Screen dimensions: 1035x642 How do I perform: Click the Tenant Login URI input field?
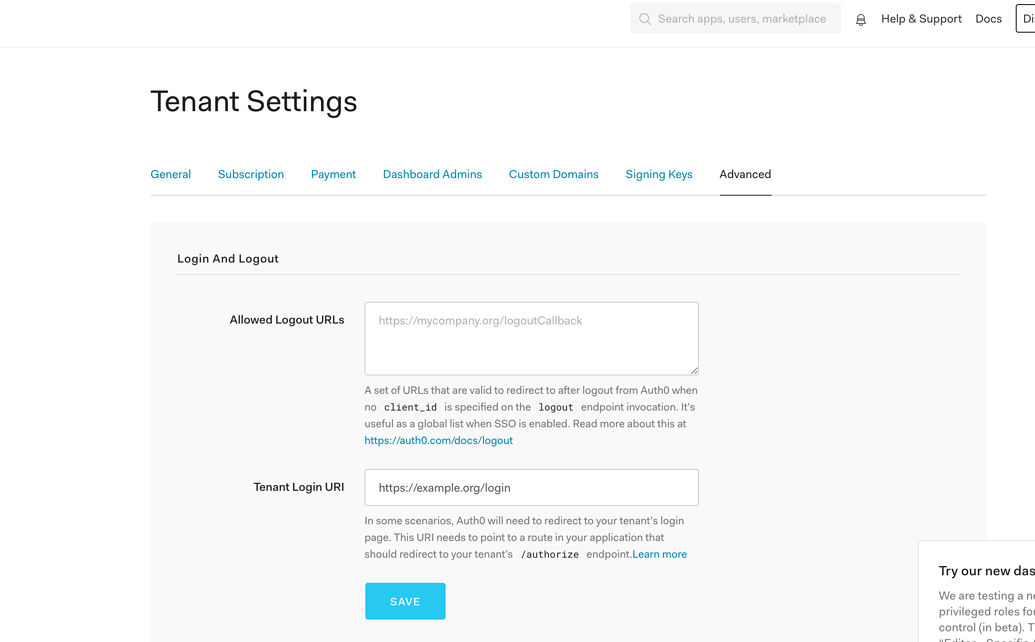coord(530,488)
